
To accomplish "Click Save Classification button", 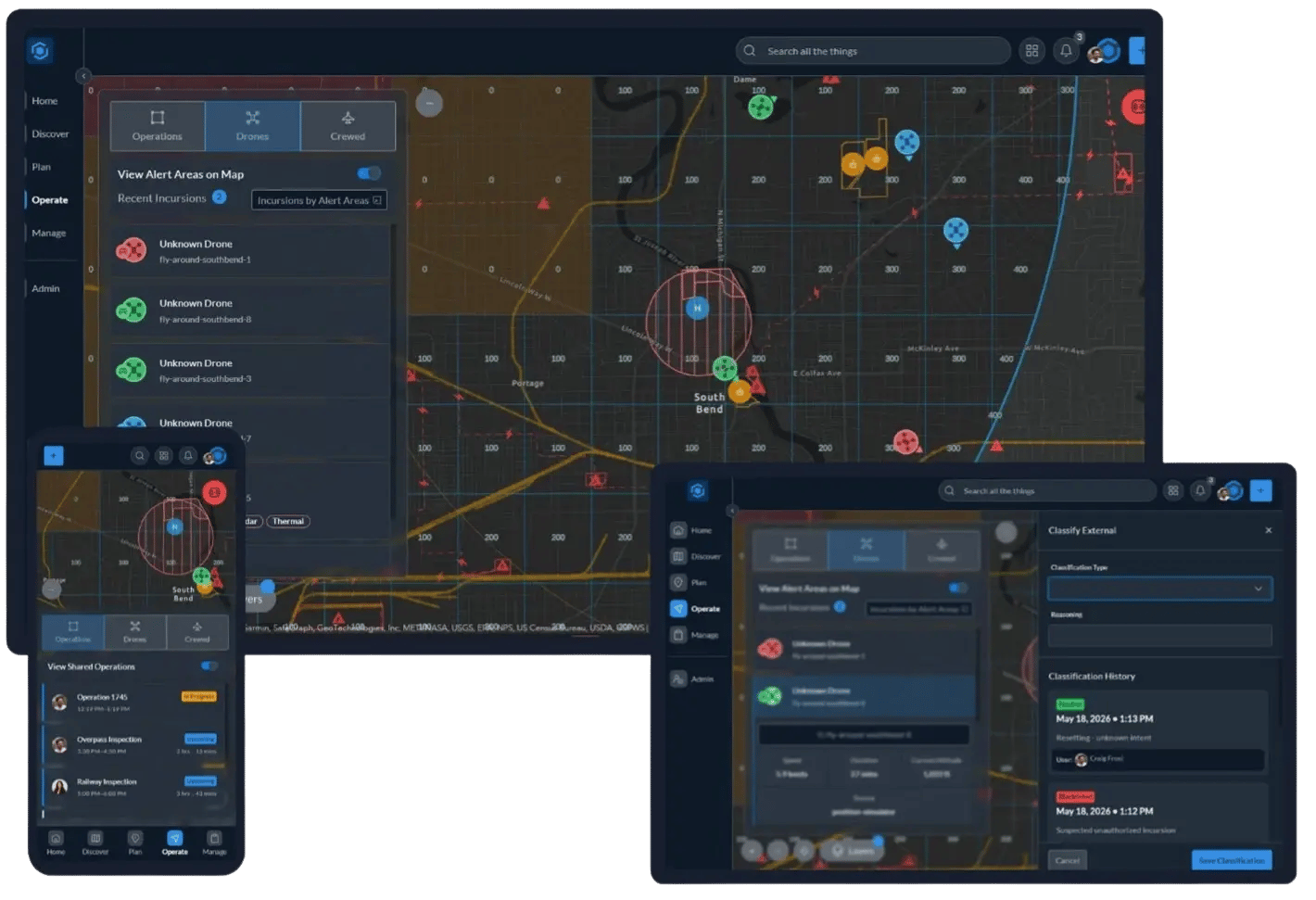I will pyautogui.click(x=1232, y=860).
